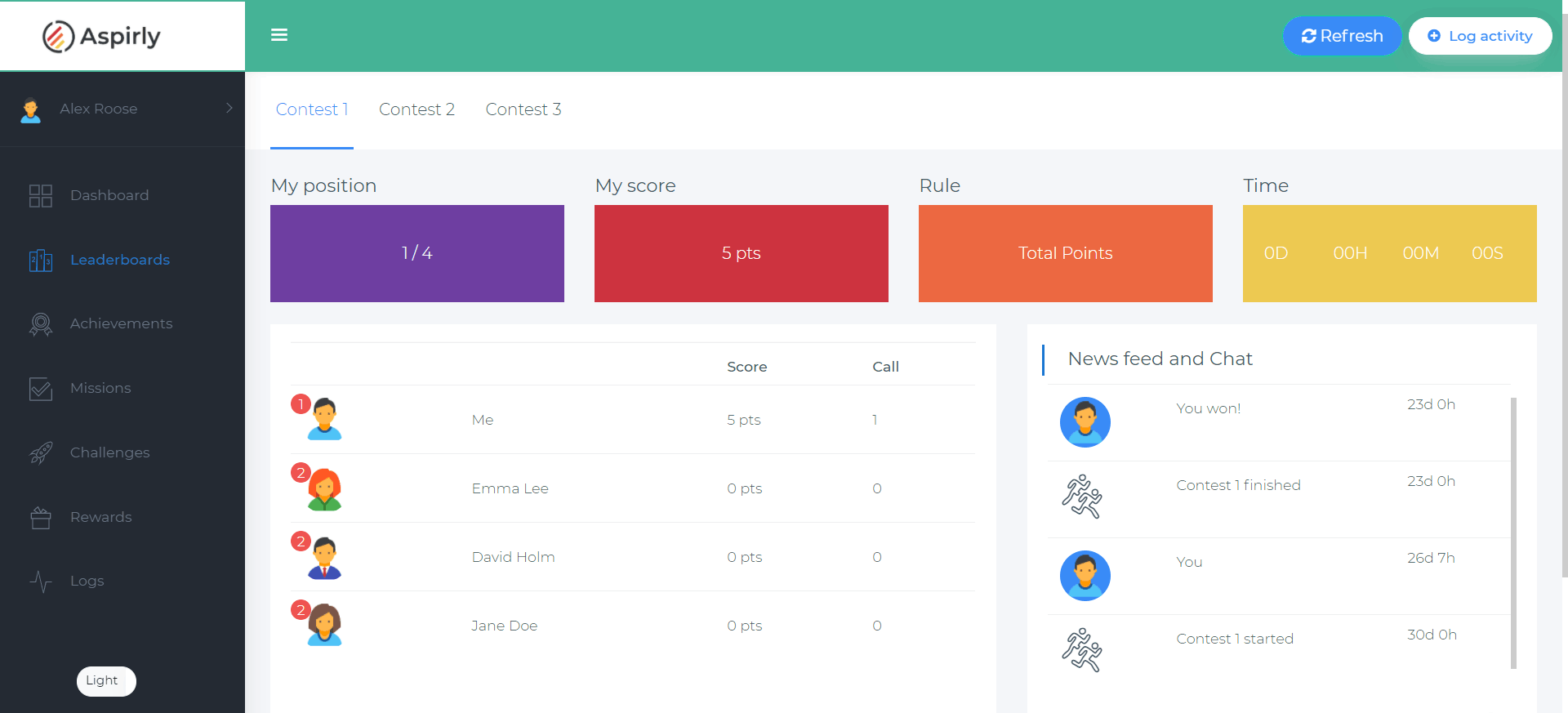The height and width of the screenshot is (713, 1568).
Task: Open Logs via pulse icon
Action: coord(41,582)
